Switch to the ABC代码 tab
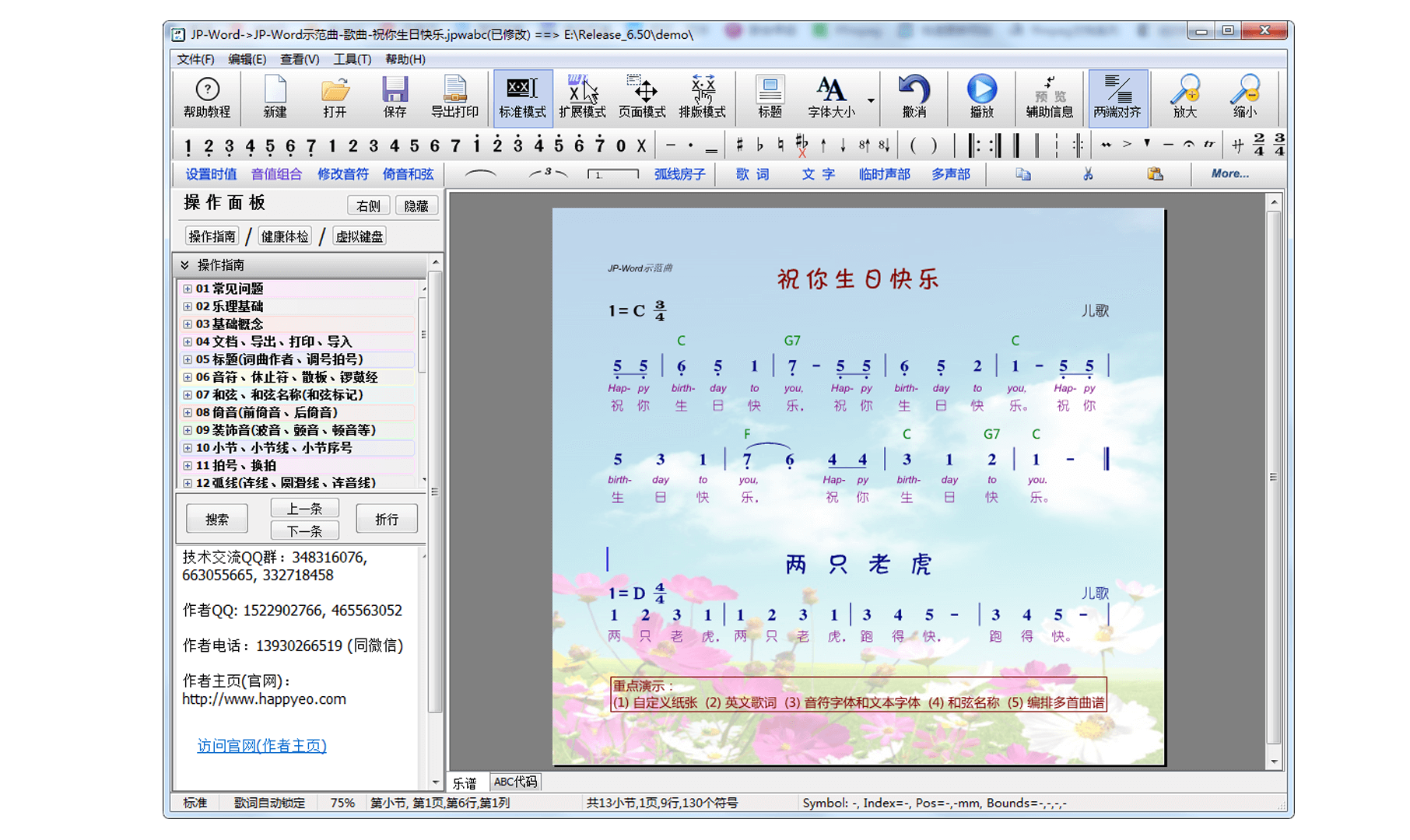 click(x=515, y=782)
